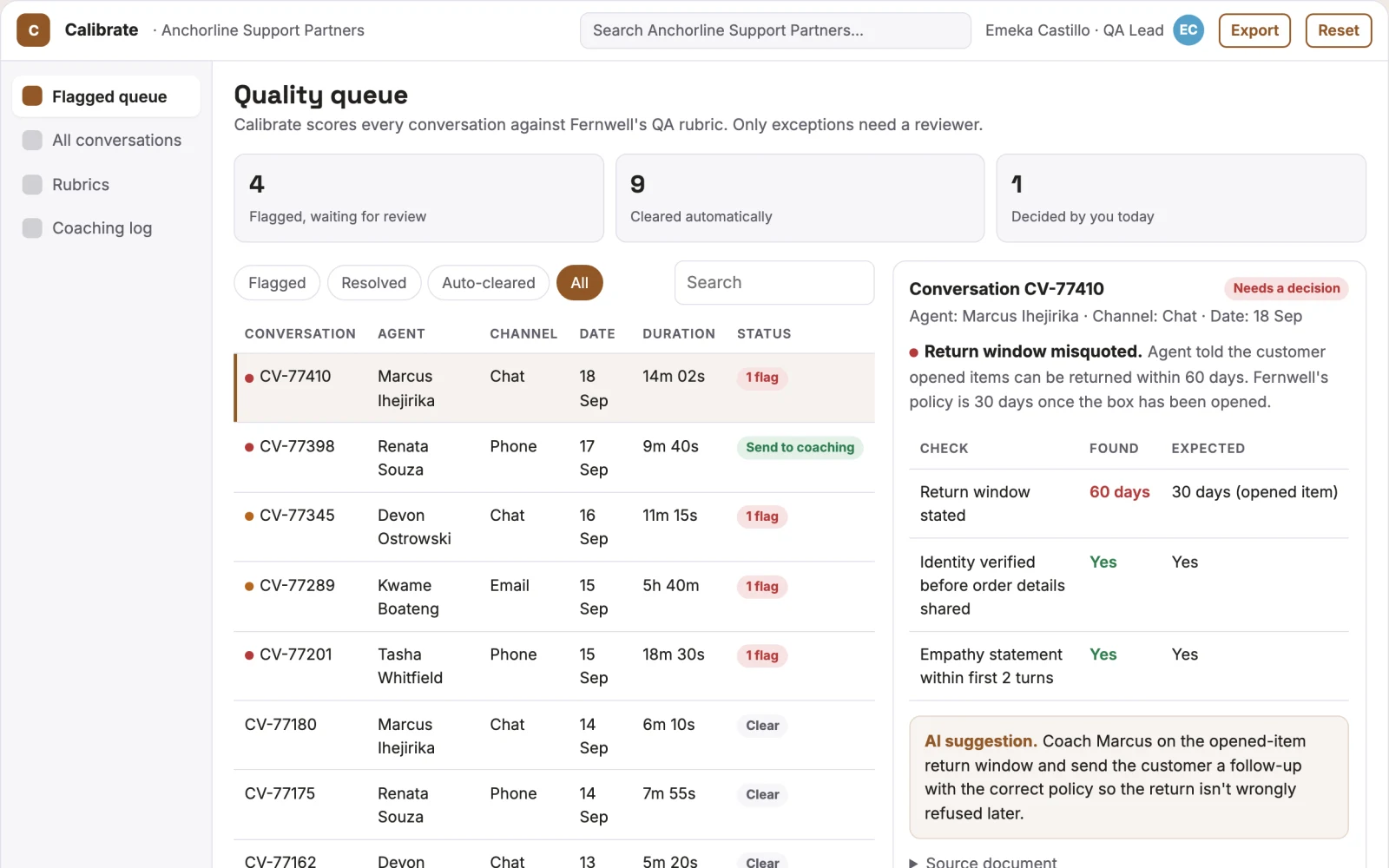This screenshot has width=1389, height=868.
Task: Open the Rubrics nav item
Action: coord(107,184)
